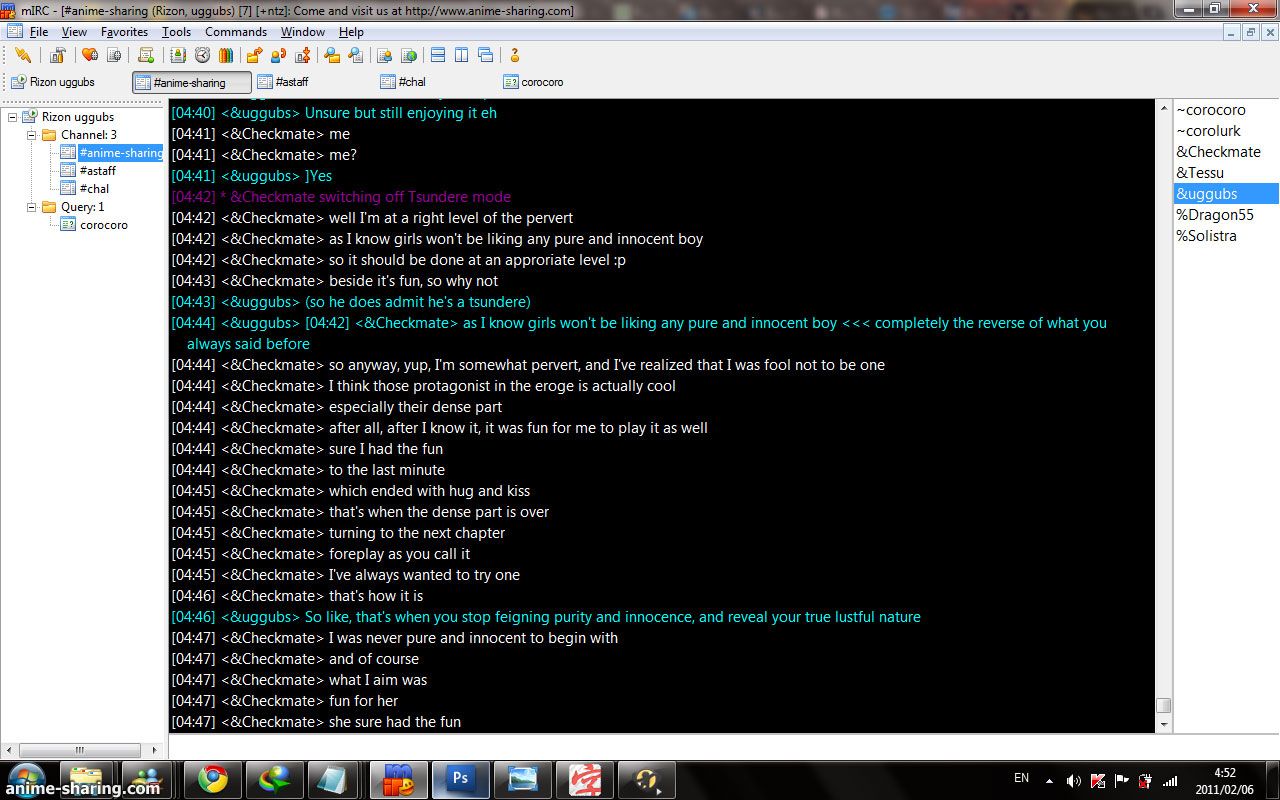
Task: Open Options via the hammer icon
Action: pos(58,55)
